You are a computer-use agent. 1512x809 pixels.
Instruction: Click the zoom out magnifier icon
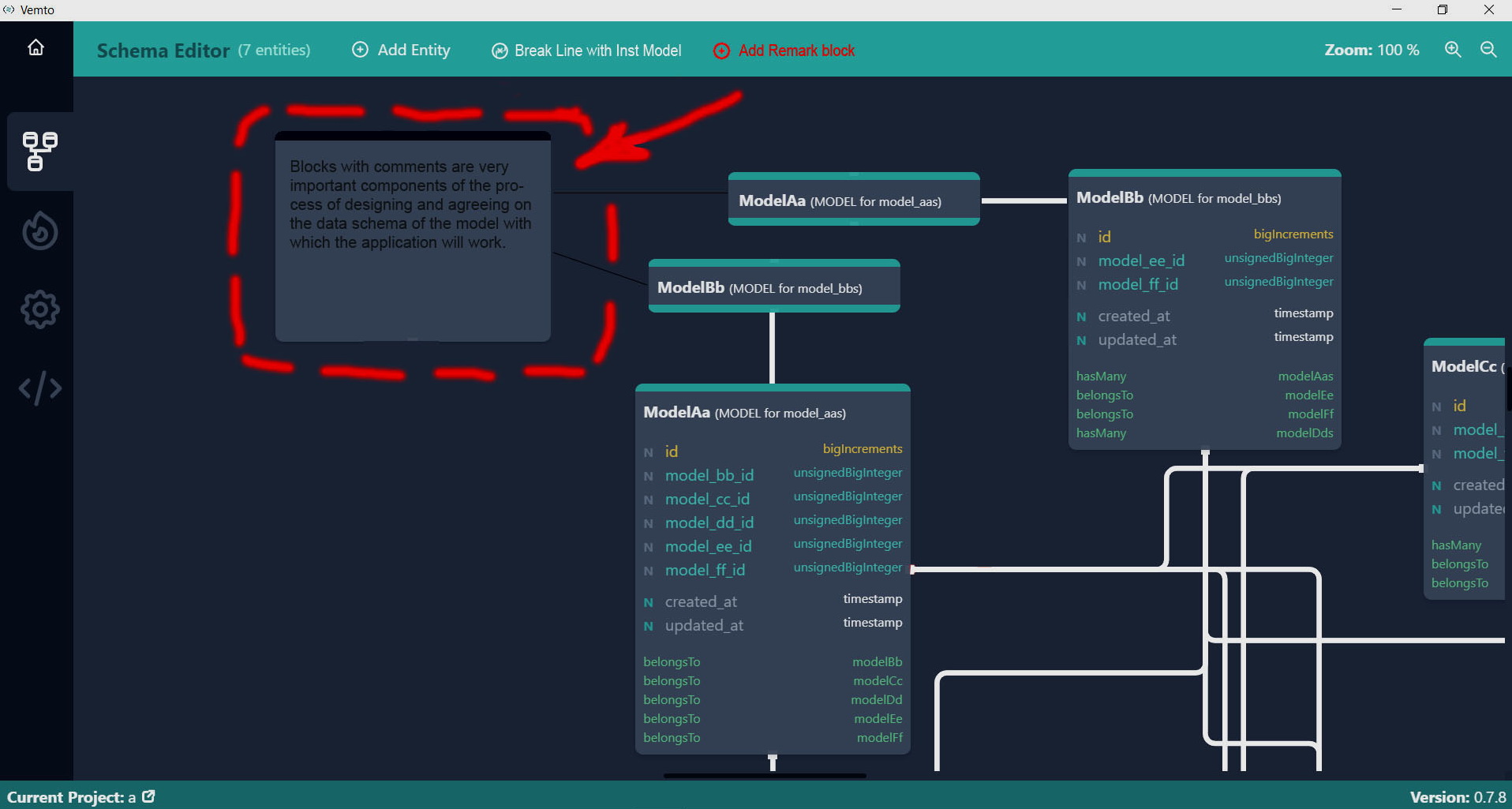(1488, 50)
